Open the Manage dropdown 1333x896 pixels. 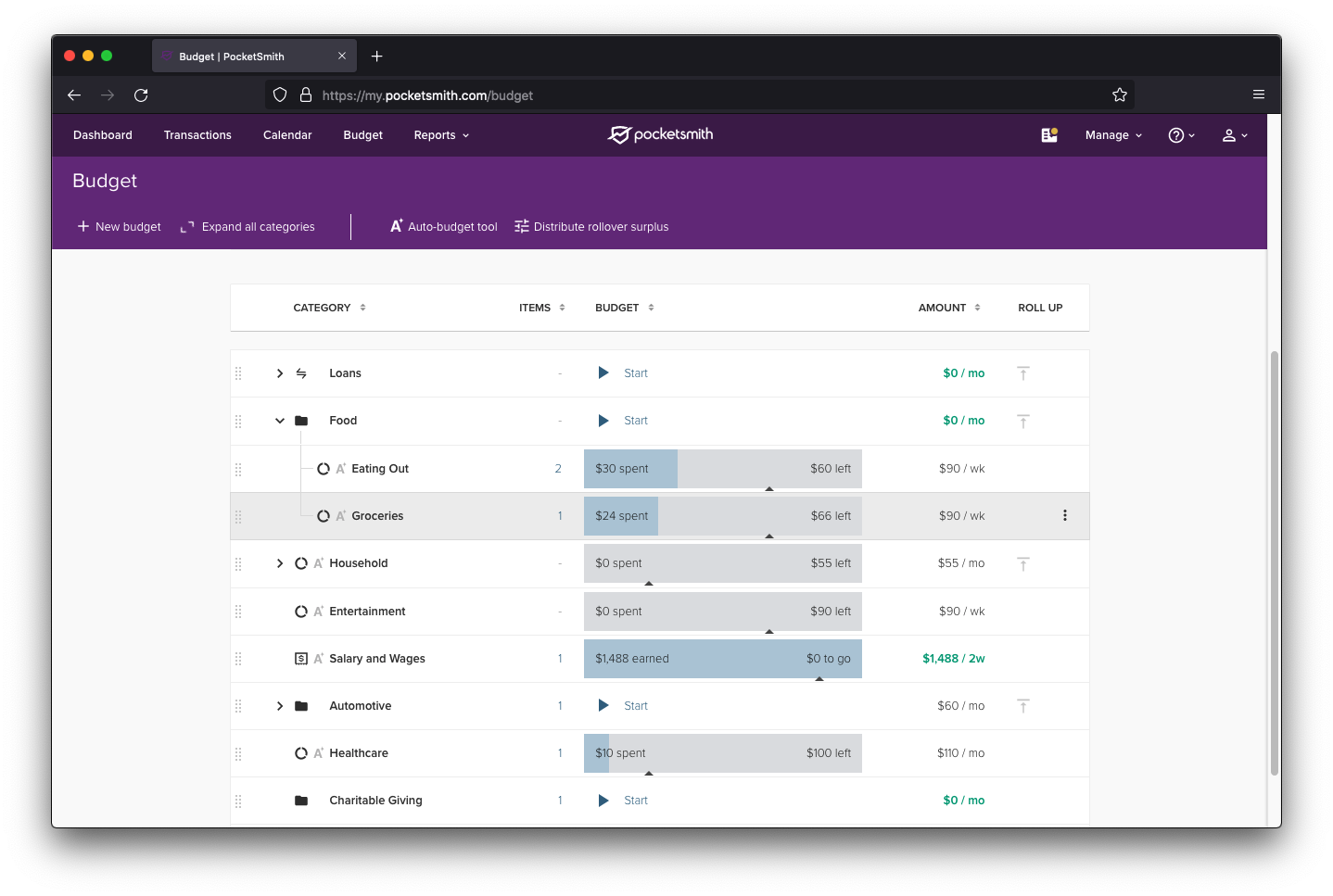click(x=1111, y=134)
